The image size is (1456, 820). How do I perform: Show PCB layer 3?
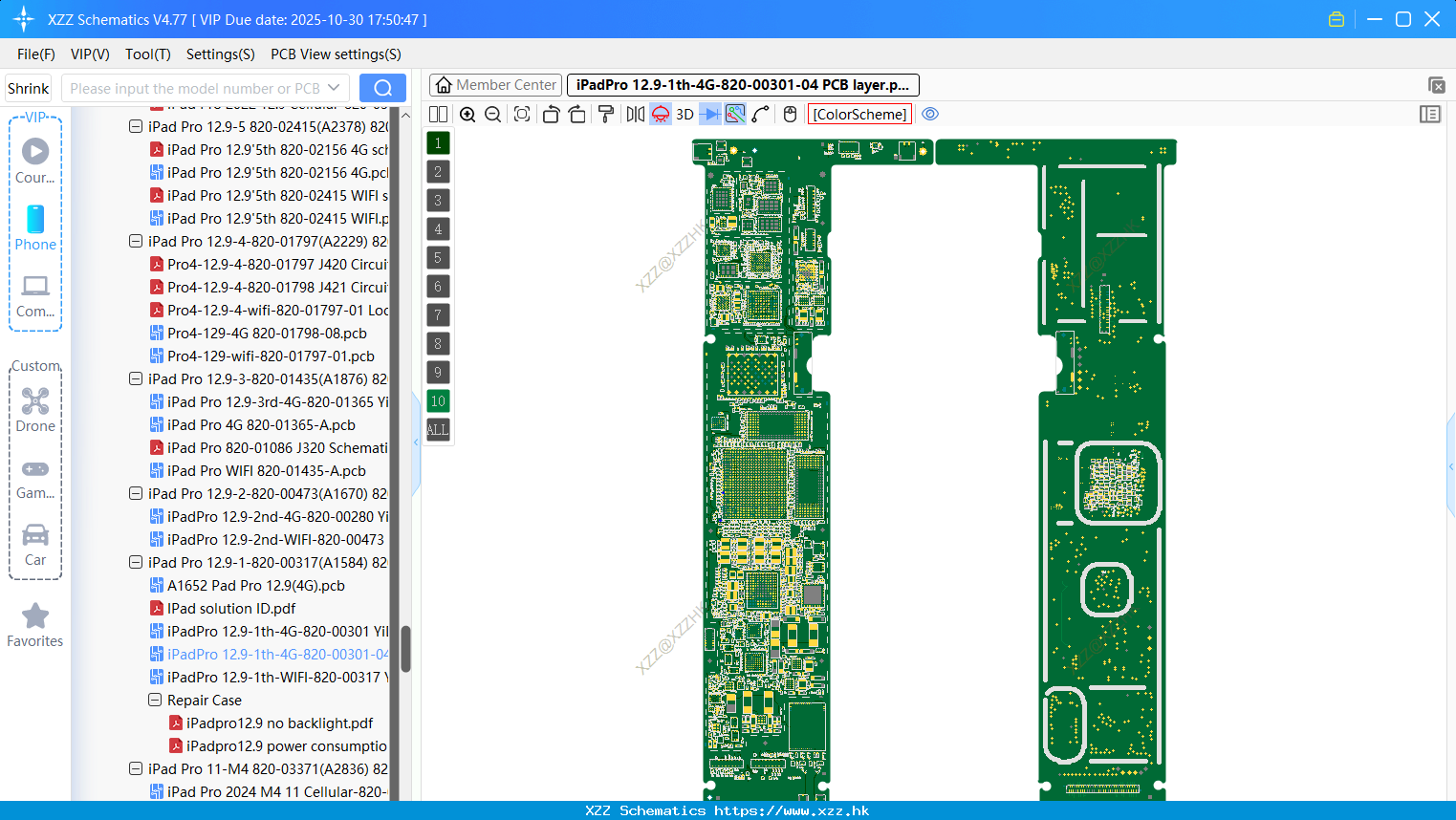438,201
